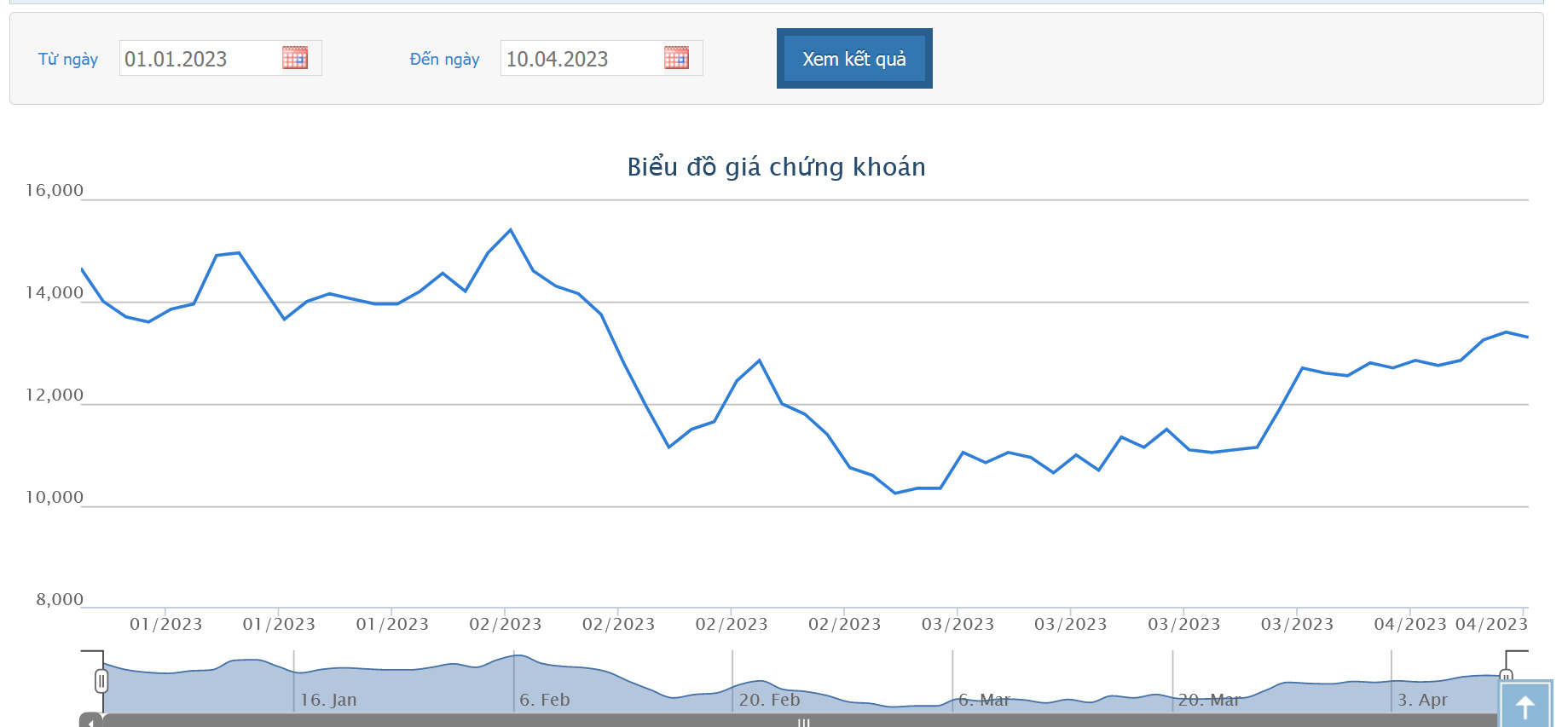1568x727 pixels.
Task: Click the right range handle of chart navigator
Action: click(1506, 676)
